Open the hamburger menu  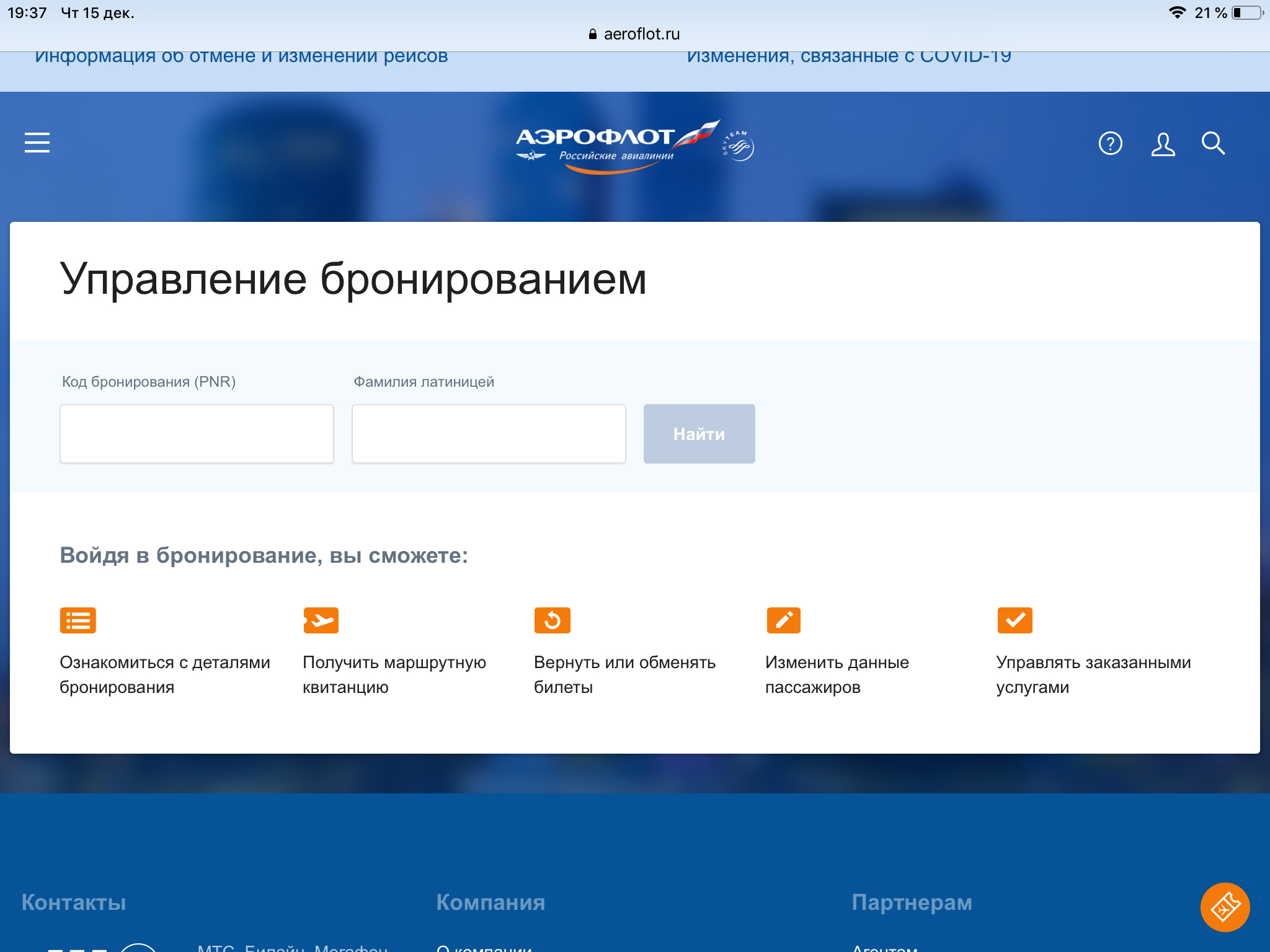[x=37, y=143]
